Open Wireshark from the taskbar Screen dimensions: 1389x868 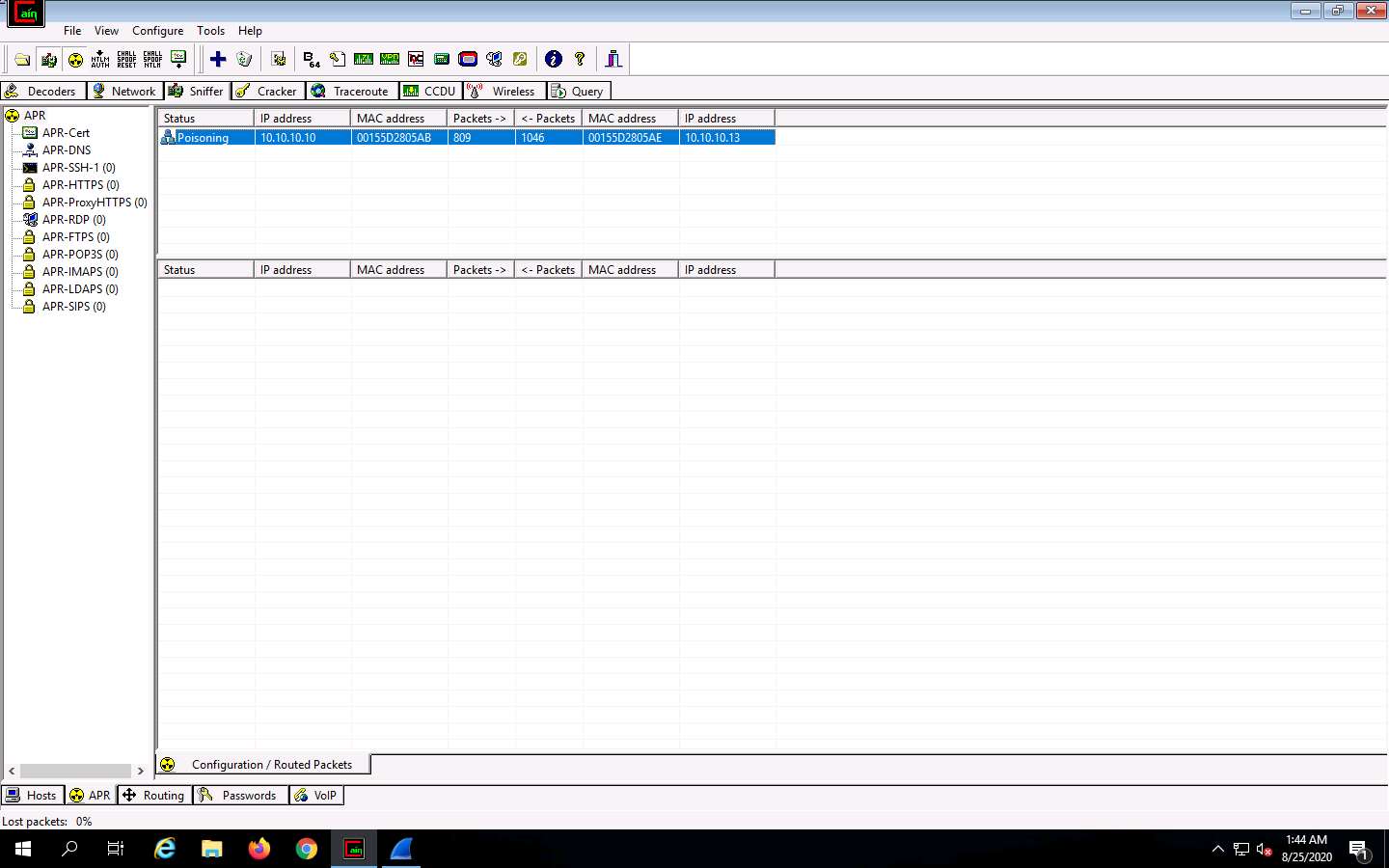[x=401, y=849]
